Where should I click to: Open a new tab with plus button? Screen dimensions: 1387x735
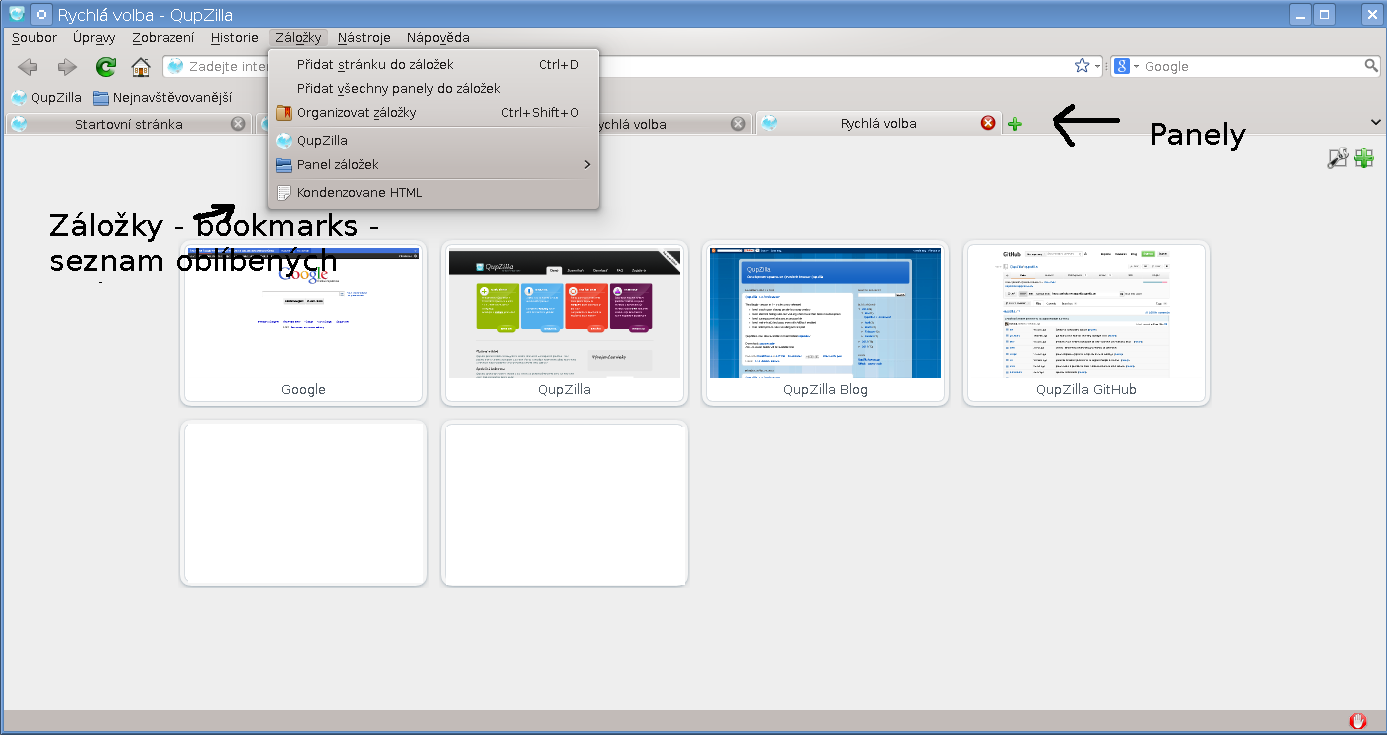pos(1015,124)
